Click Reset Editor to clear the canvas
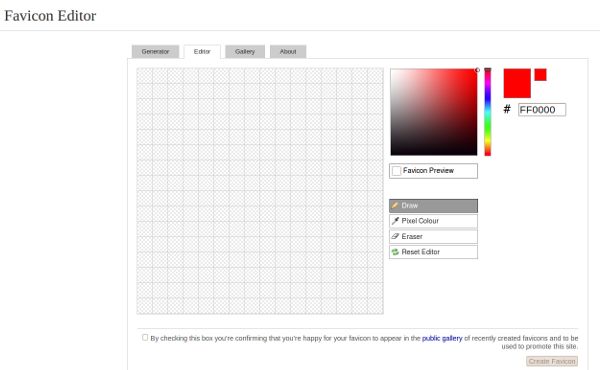 433,252
